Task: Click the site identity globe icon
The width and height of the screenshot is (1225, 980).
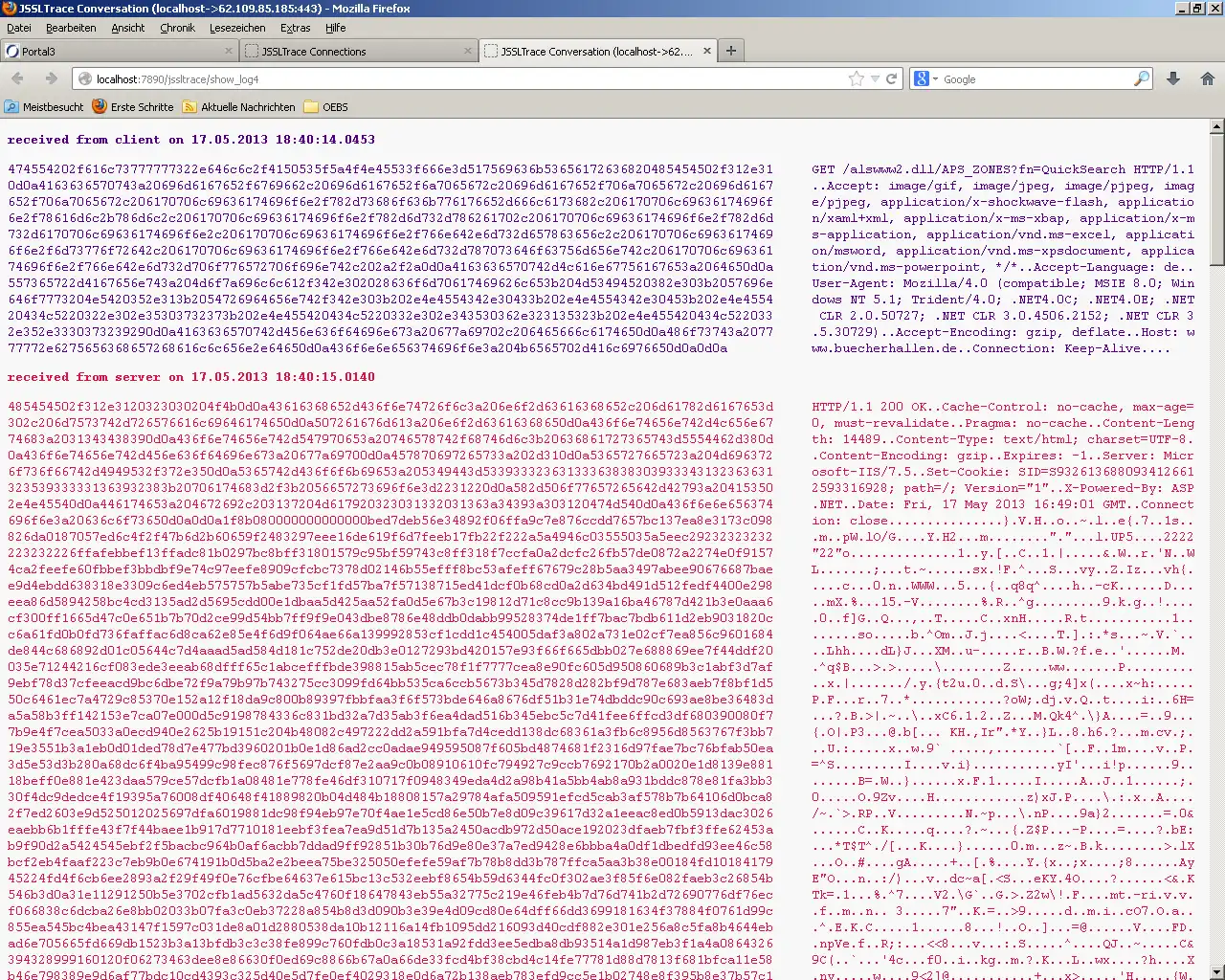Action: coord(84,79)
